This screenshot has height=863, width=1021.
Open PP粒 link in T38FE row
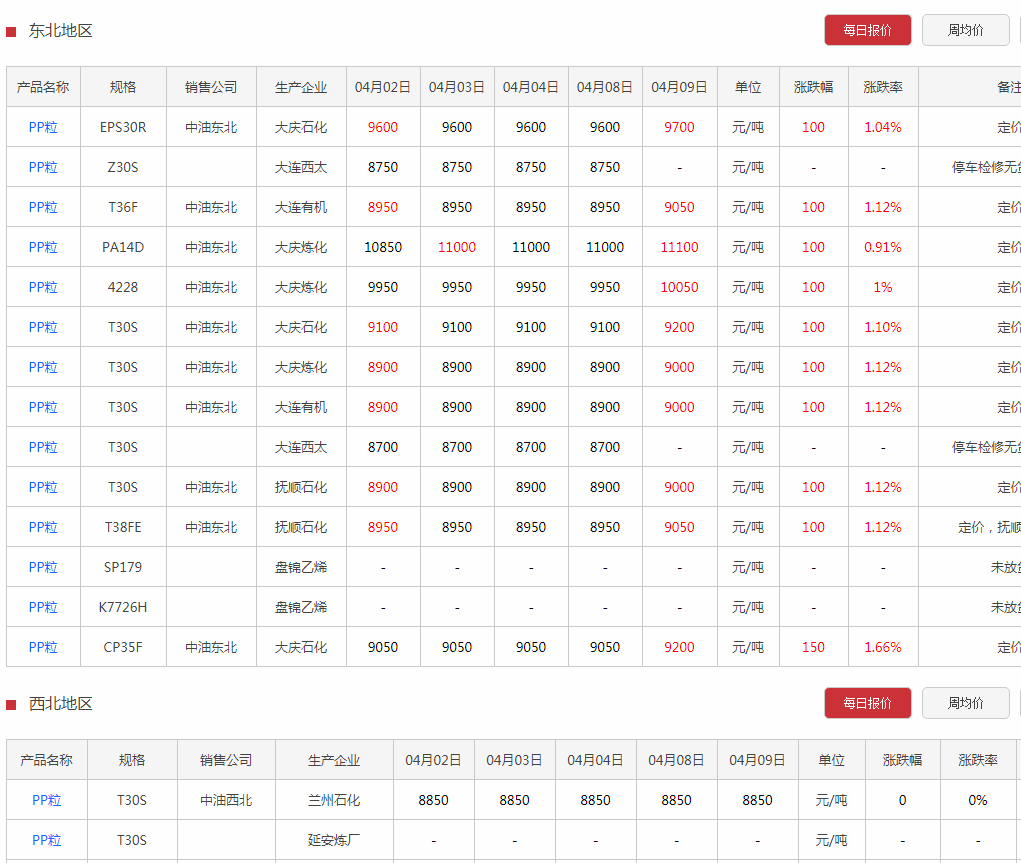click(x=43, y=527)
